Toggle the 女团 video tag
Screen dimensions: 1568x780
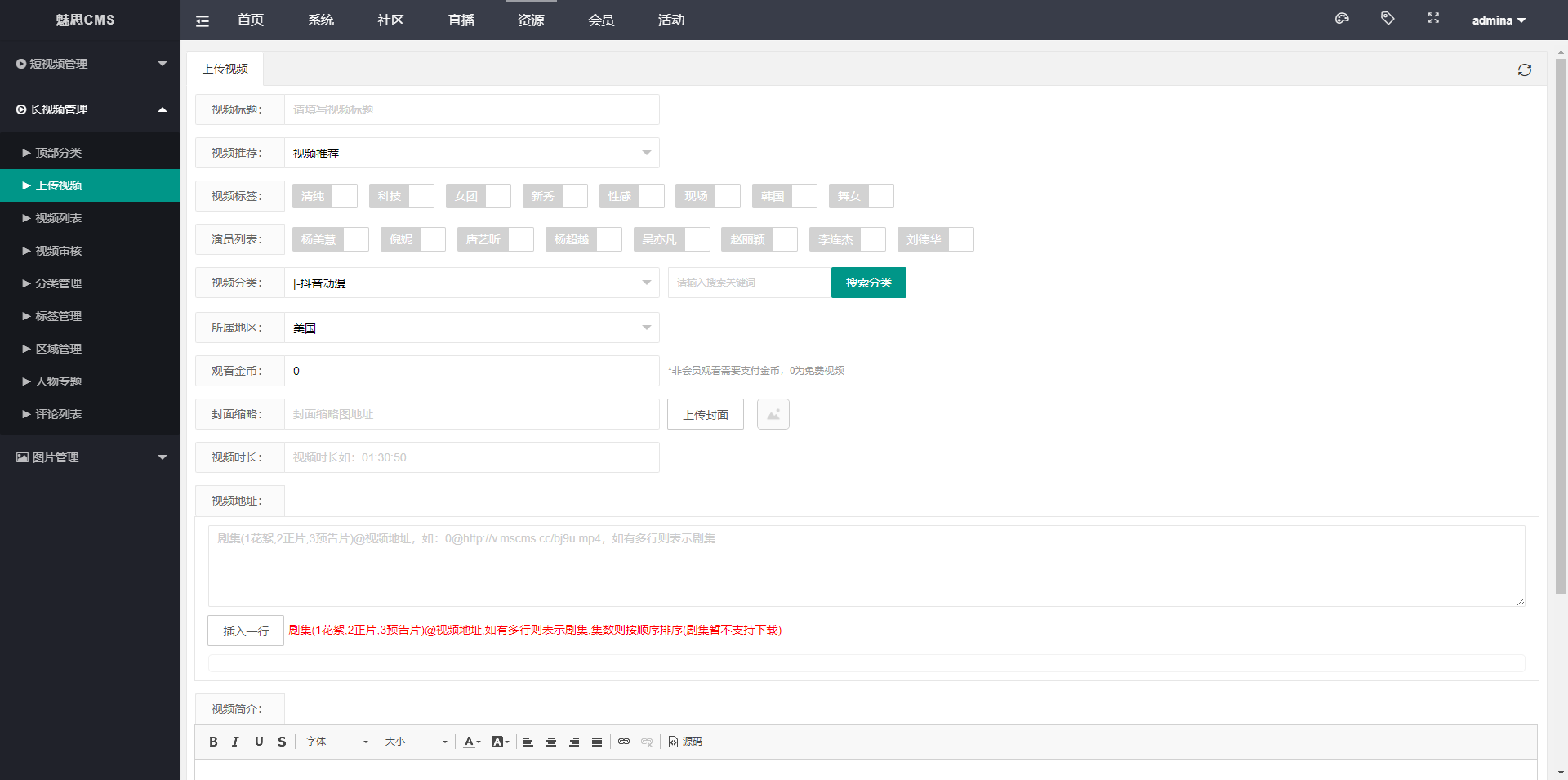(x=479, y=196)
